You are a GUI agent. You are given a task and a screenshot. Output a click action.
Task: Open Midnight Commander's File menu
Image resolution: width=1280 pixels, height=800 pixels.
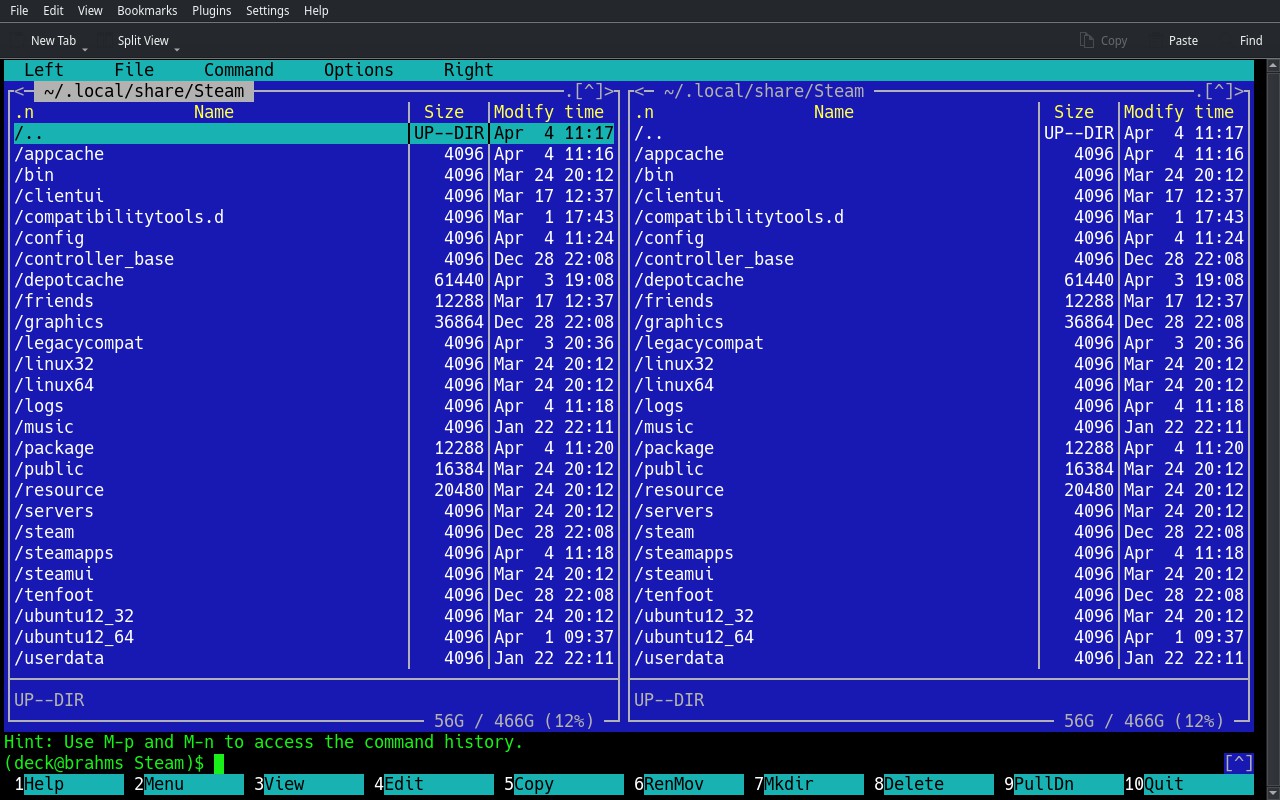[134, 70]
